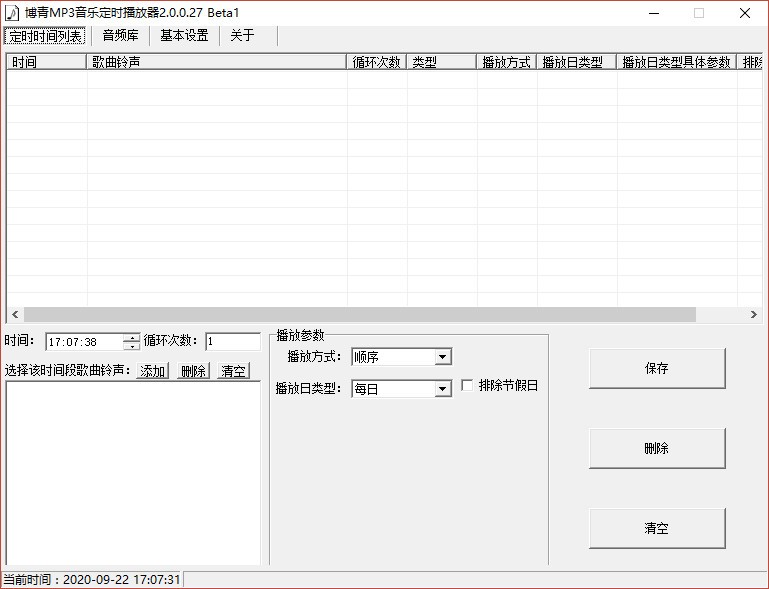Viewport: 769px width, 589px height.
Task: Open the 关于 tab
Action: (x=242, y=36)
